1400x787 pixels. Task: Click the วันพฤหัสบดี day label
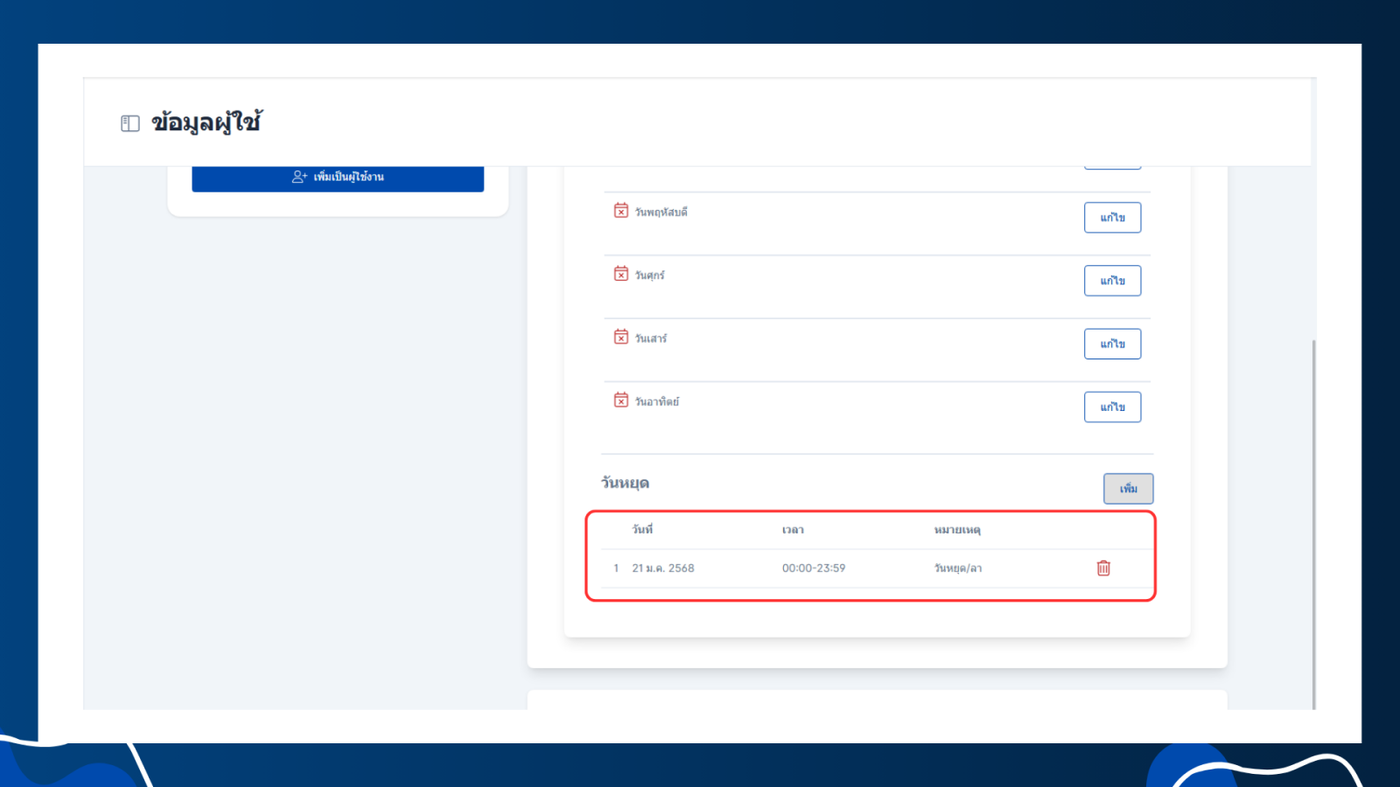coord(661,212)
